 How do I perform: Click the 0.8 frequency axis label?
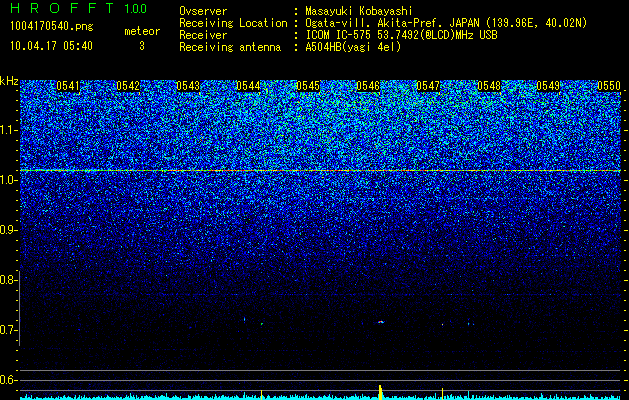[8, 280]
